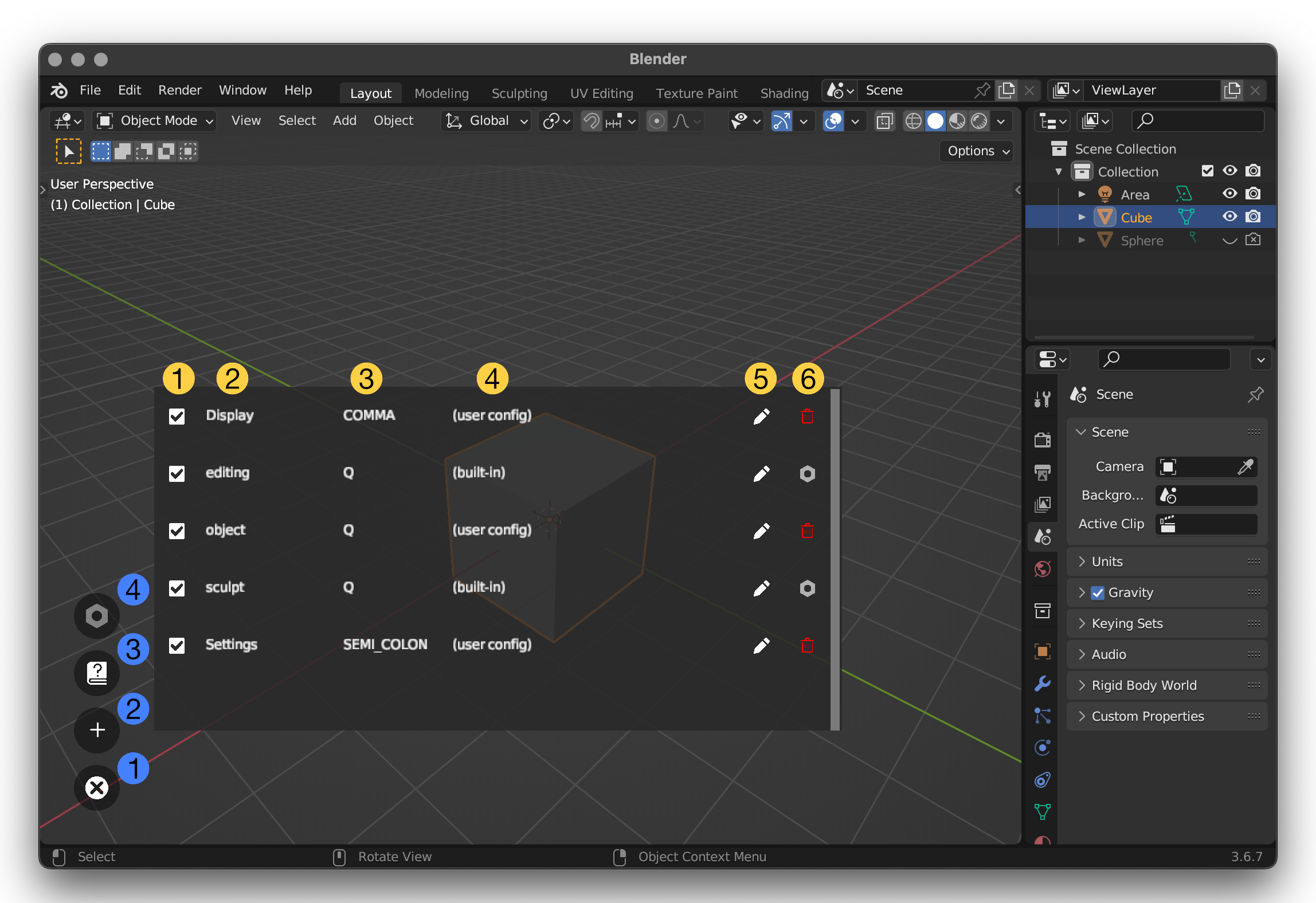Click the round X close overlay button
Image resolution: width=1316 pixels, height=903 pixels.
point(97,788)
